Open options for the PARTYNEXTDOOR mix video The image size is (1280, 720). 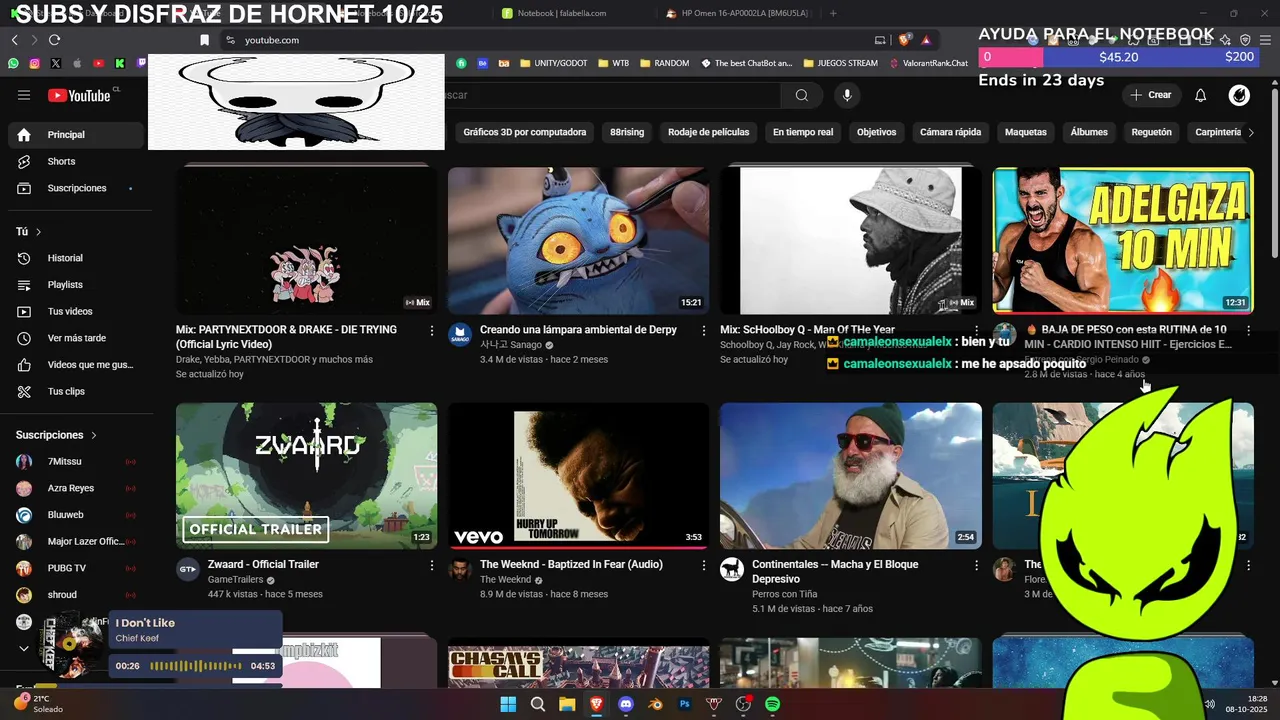(x=432, y=330)
